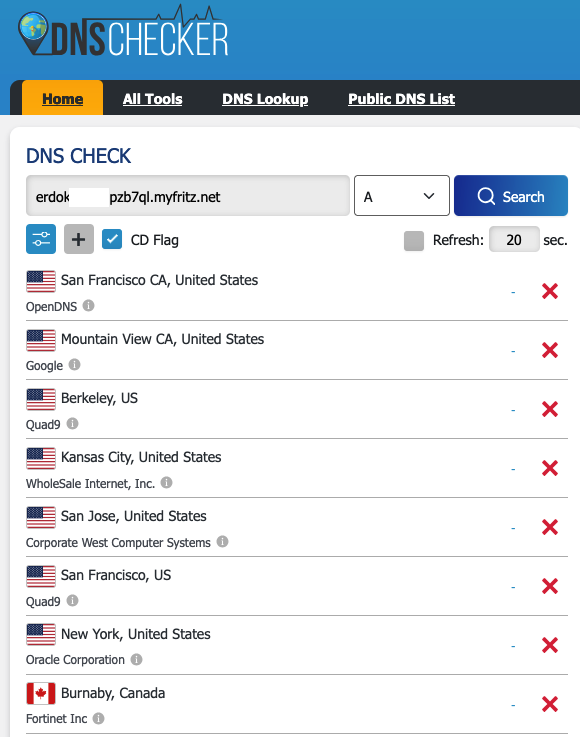Click info icon for Corporate West Computer Systems

click(x=222, y=541)
